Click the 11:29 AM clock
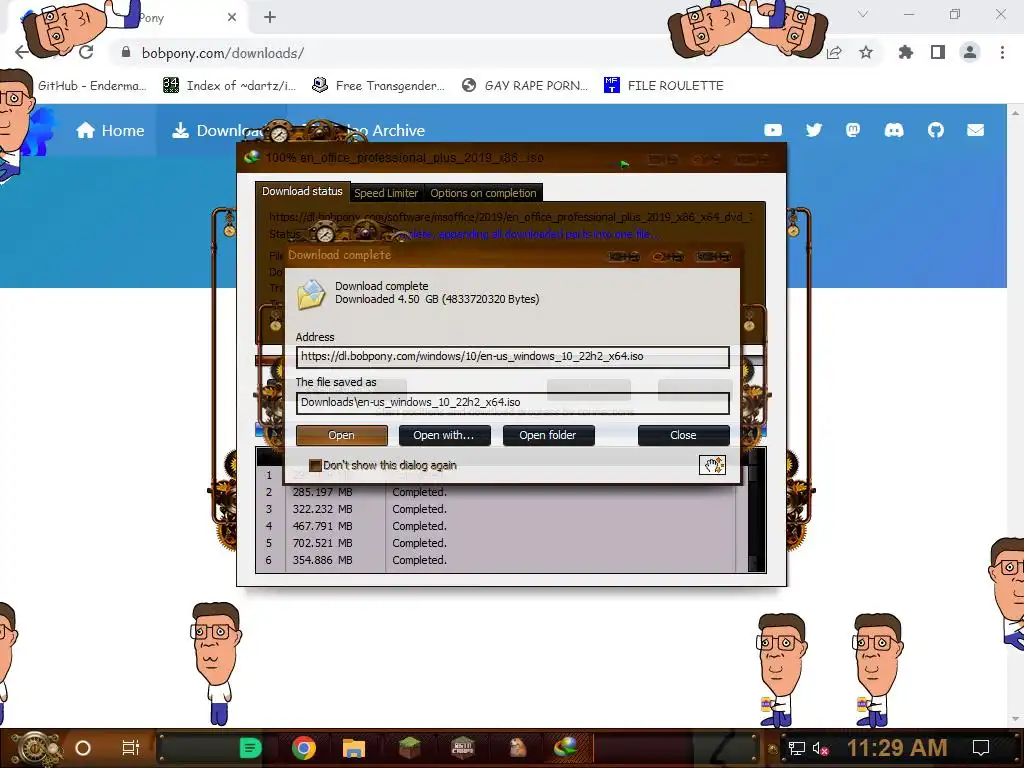This screenshot has width=1024, height=768. coord(897,748)
